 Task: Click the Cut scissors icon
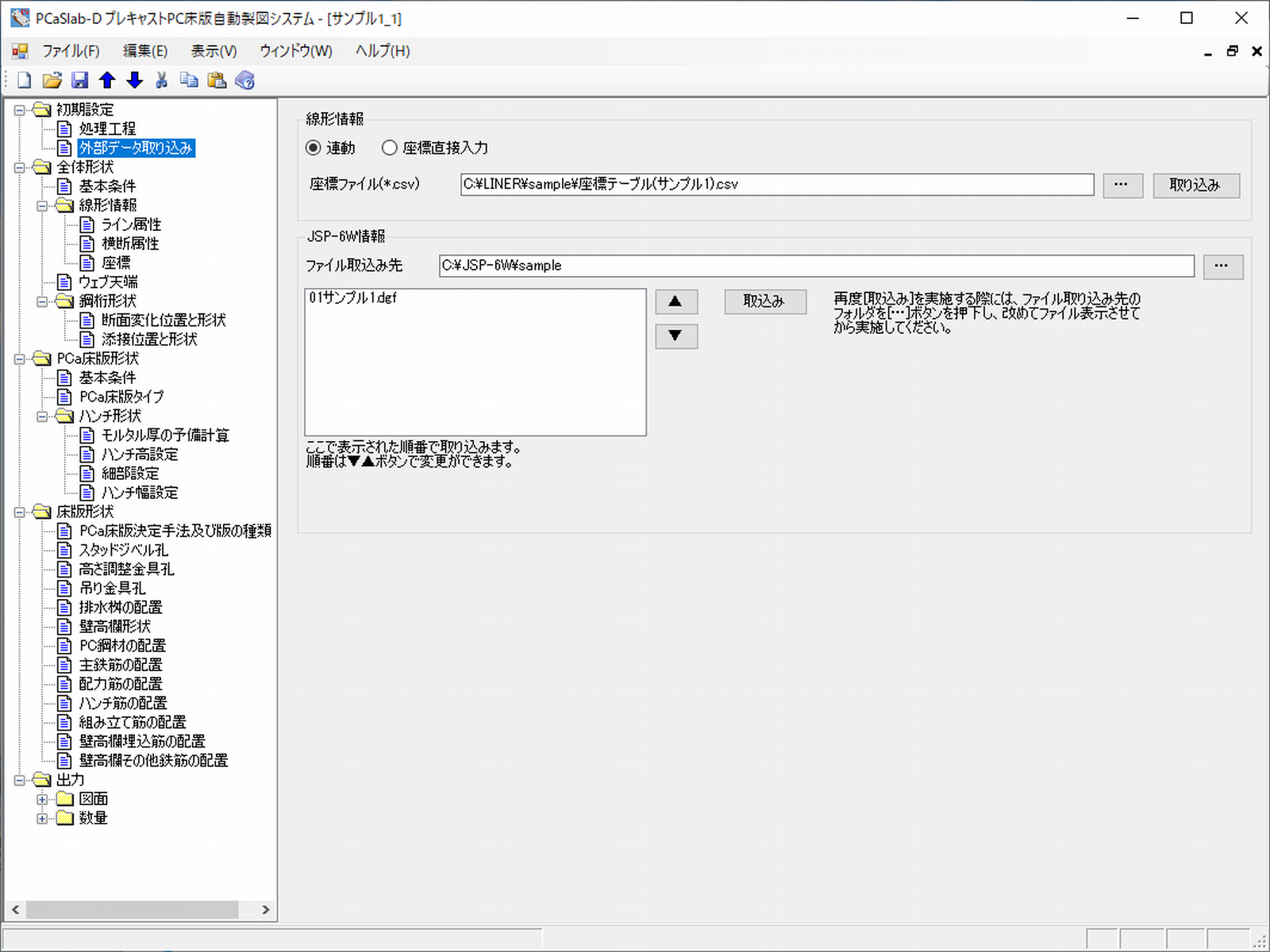pos(162,80)
